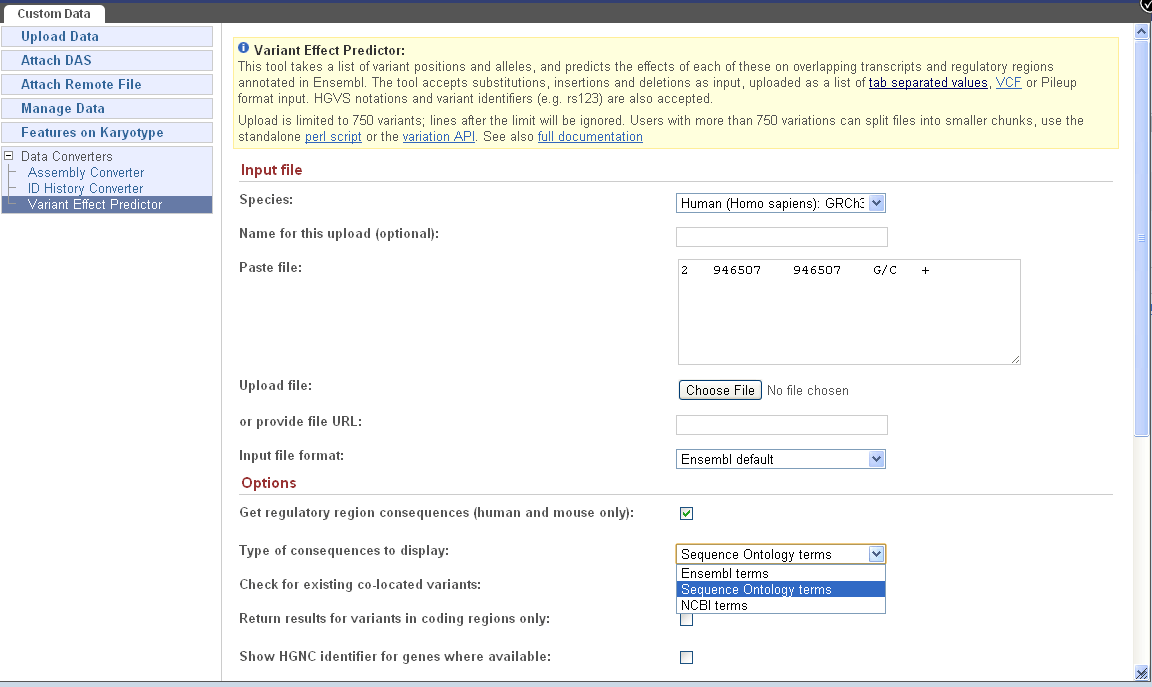Go to Attach Remote File section
This screenshot has height=687, width=1152.
(81, 84)
